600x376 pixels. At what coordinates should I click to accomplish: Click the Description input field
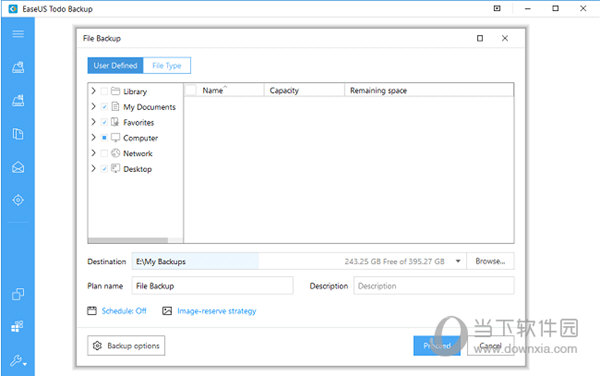(434, 286)
